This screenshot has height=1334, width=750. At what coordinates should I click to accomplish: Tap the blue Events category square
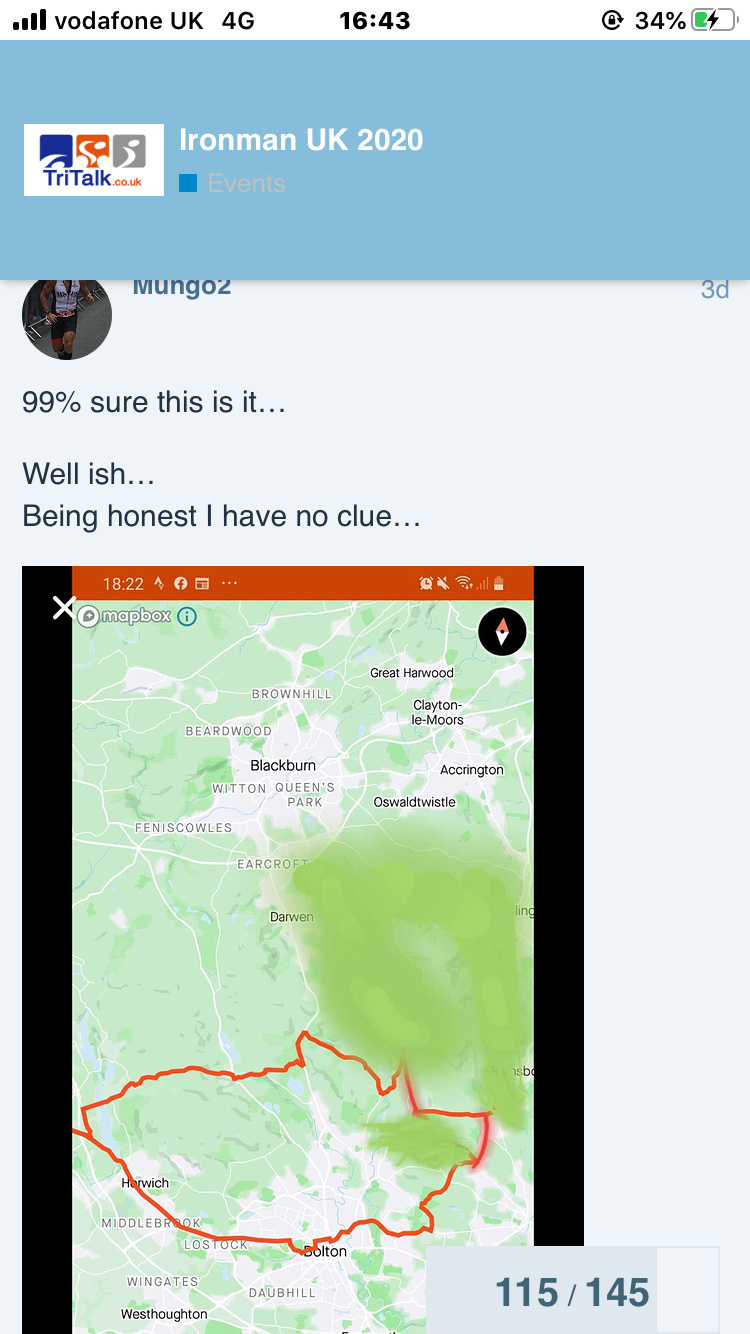point(188,183)
